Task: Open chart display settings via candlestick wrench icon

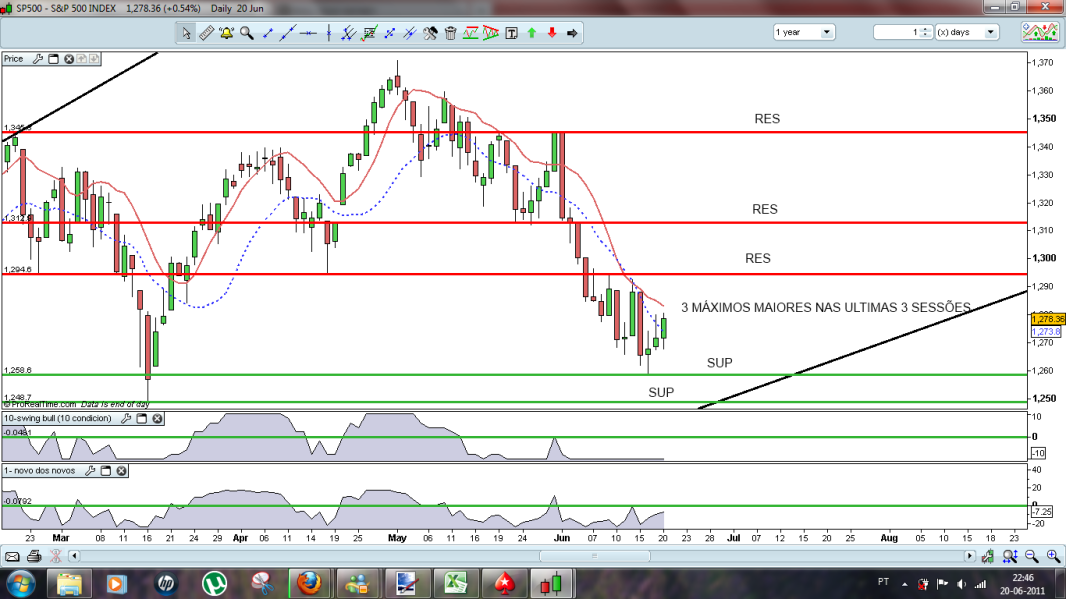Action: [988, 555]
